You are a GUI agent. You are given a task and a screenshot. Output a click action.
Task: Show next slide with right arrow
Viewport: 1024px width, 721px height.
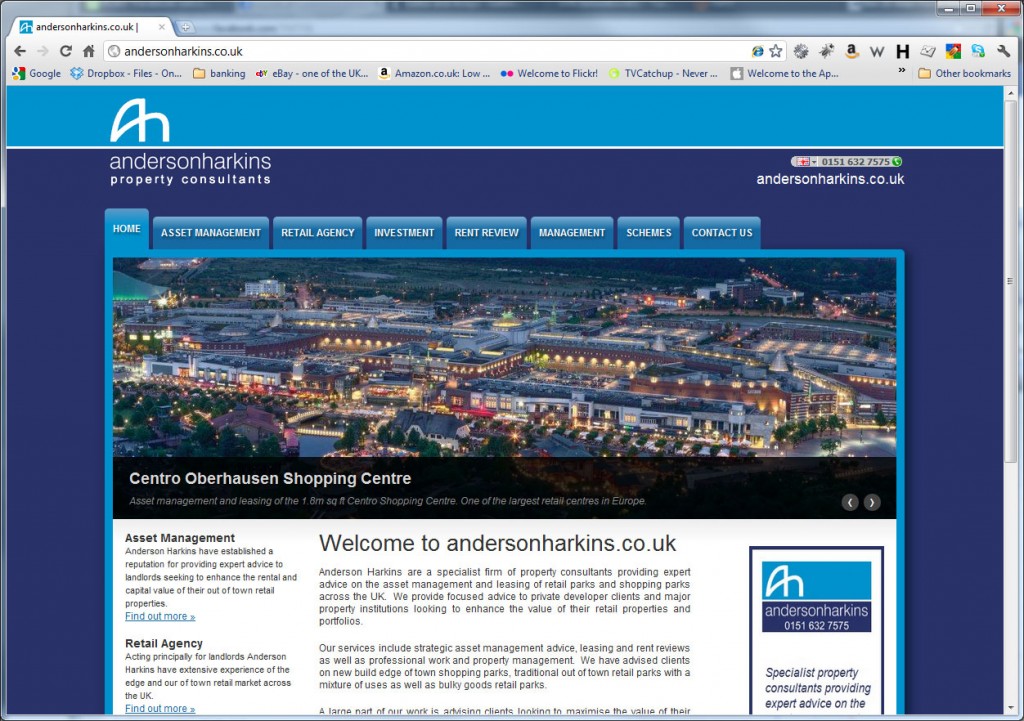pos(872,502)
